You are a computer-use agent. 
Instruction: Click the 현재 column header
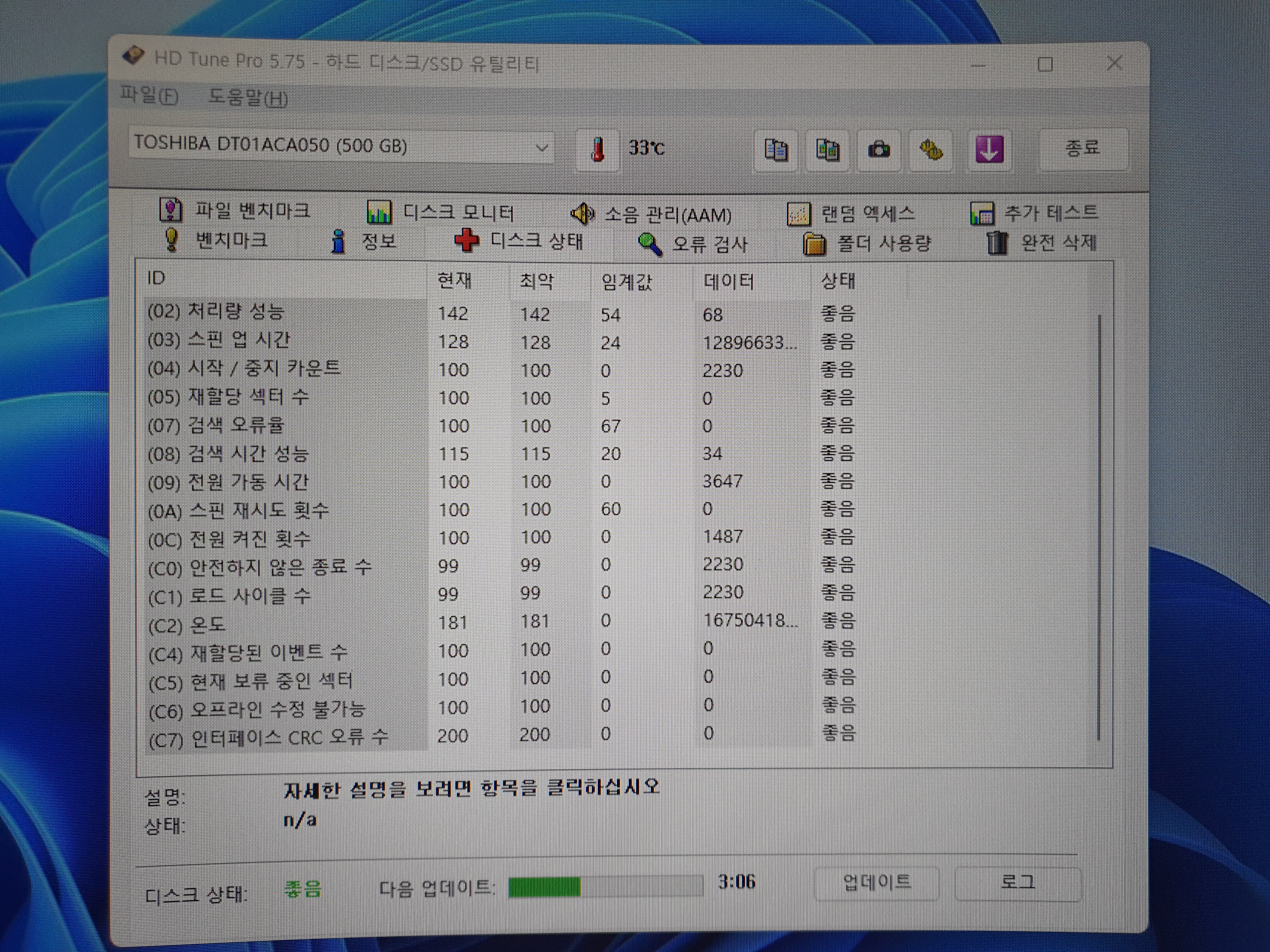click(x=468, y=280)
